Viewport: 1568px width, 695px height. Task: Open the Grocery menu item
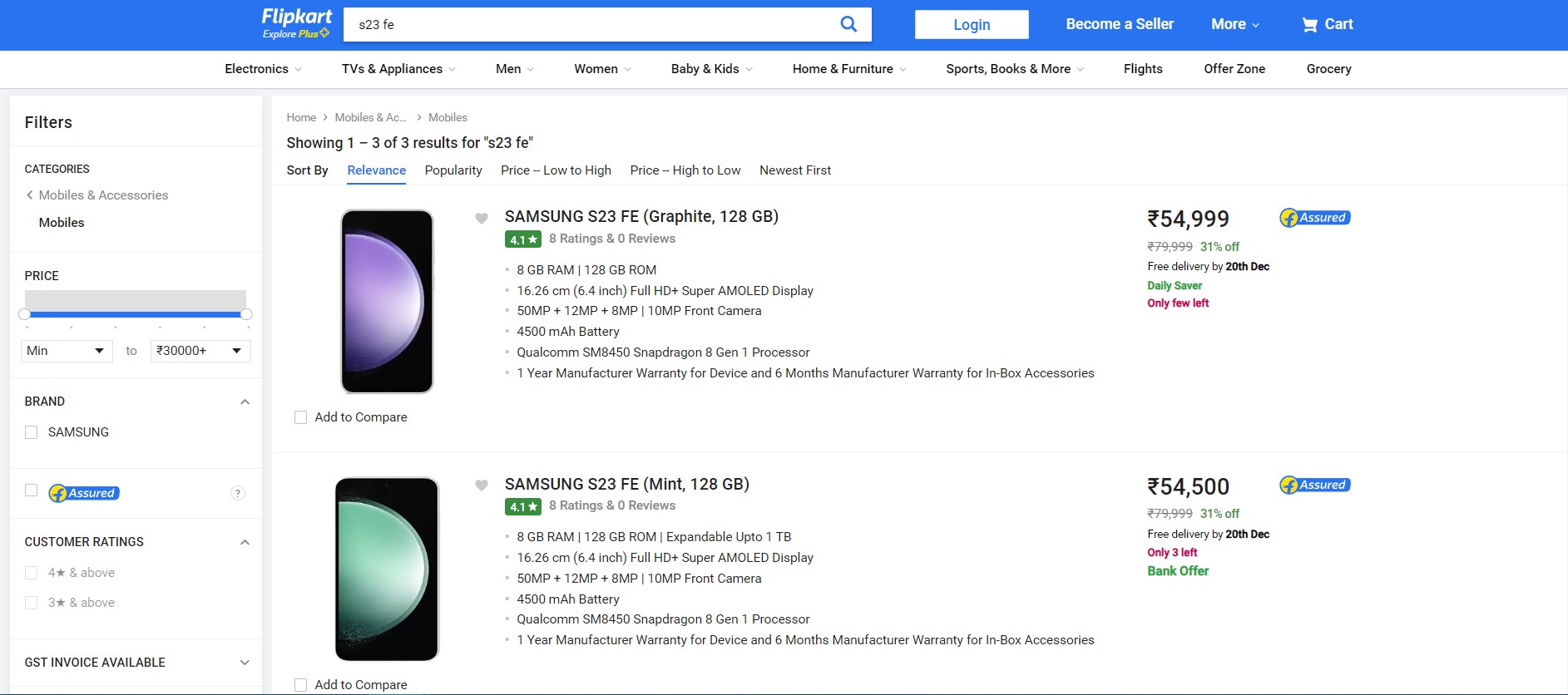coord(1328,69)
